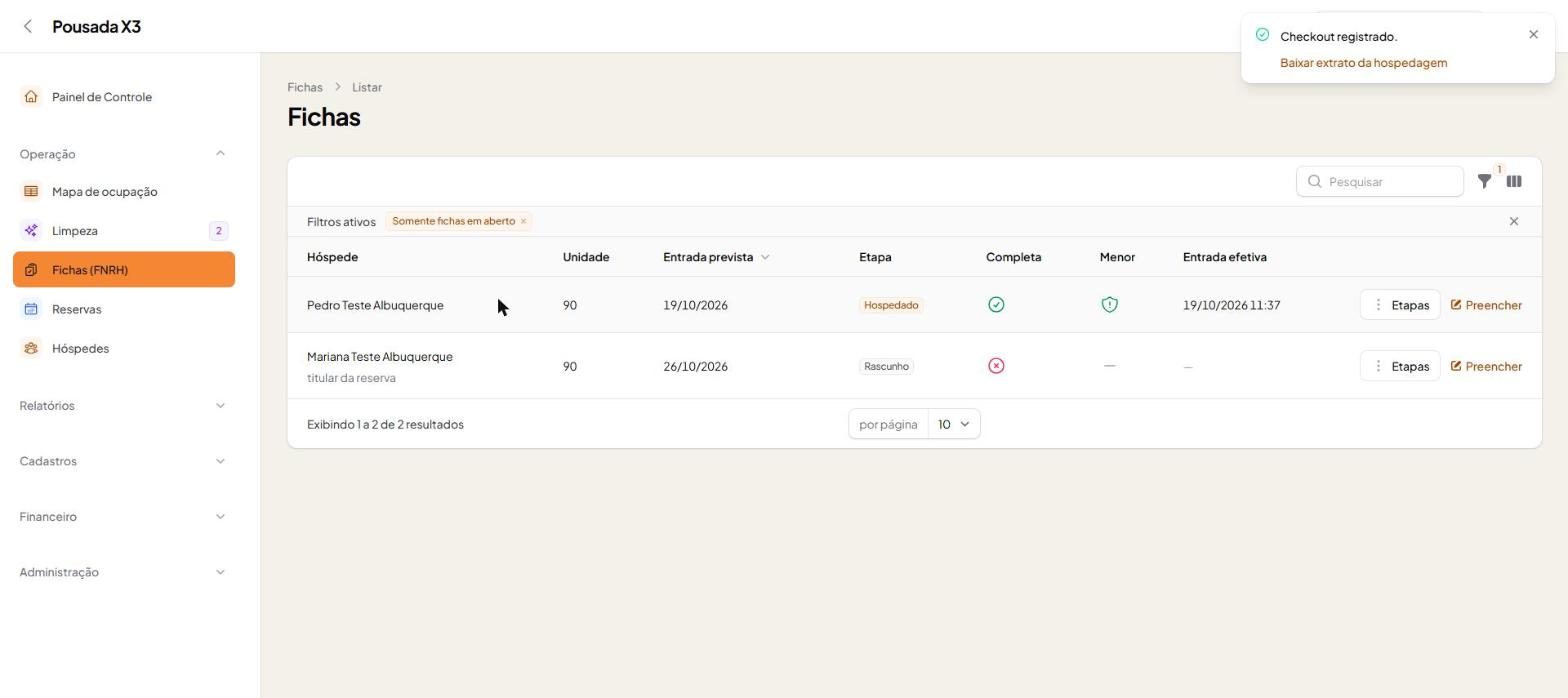The width and height of the screenshot is (1568, 698).
Task: Open Etapas menu for Pedro's row
Action: 1400,305
